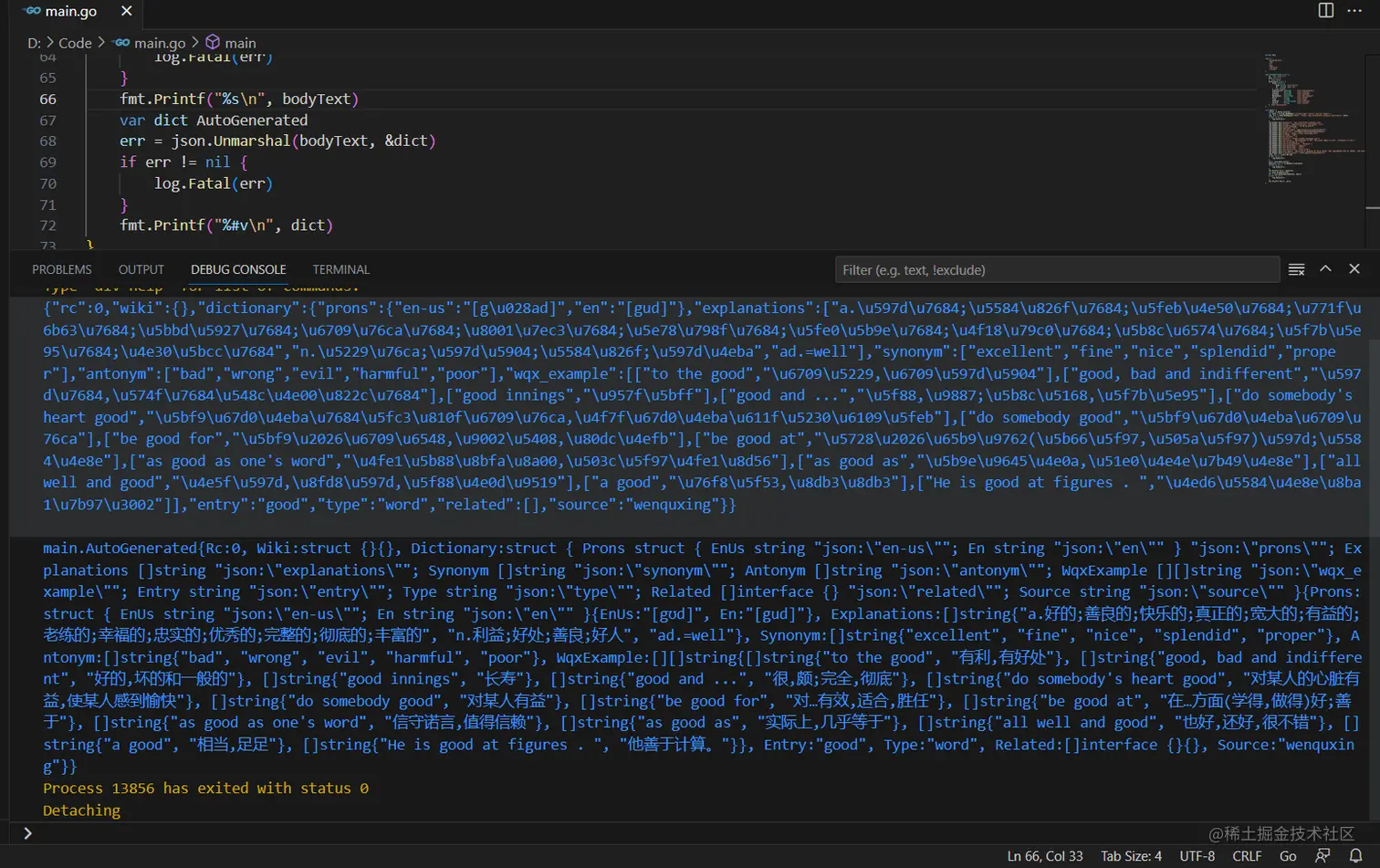
Task: Click the 'if err != nil {' line
Action: pos(183,162)
